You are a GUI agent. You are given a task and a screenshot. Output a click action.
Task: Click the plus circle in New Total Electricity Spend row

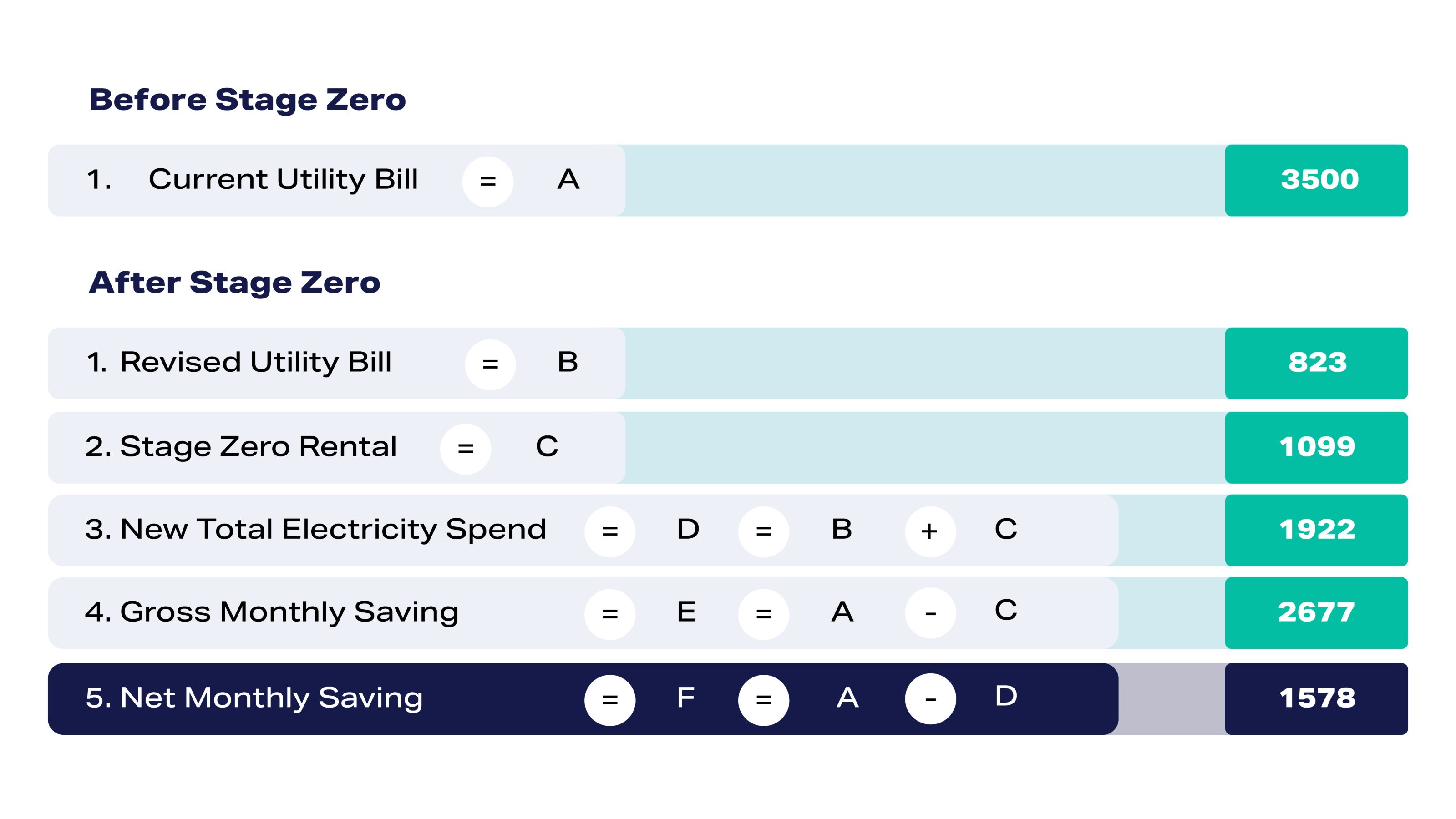click(x=930, y=531)
